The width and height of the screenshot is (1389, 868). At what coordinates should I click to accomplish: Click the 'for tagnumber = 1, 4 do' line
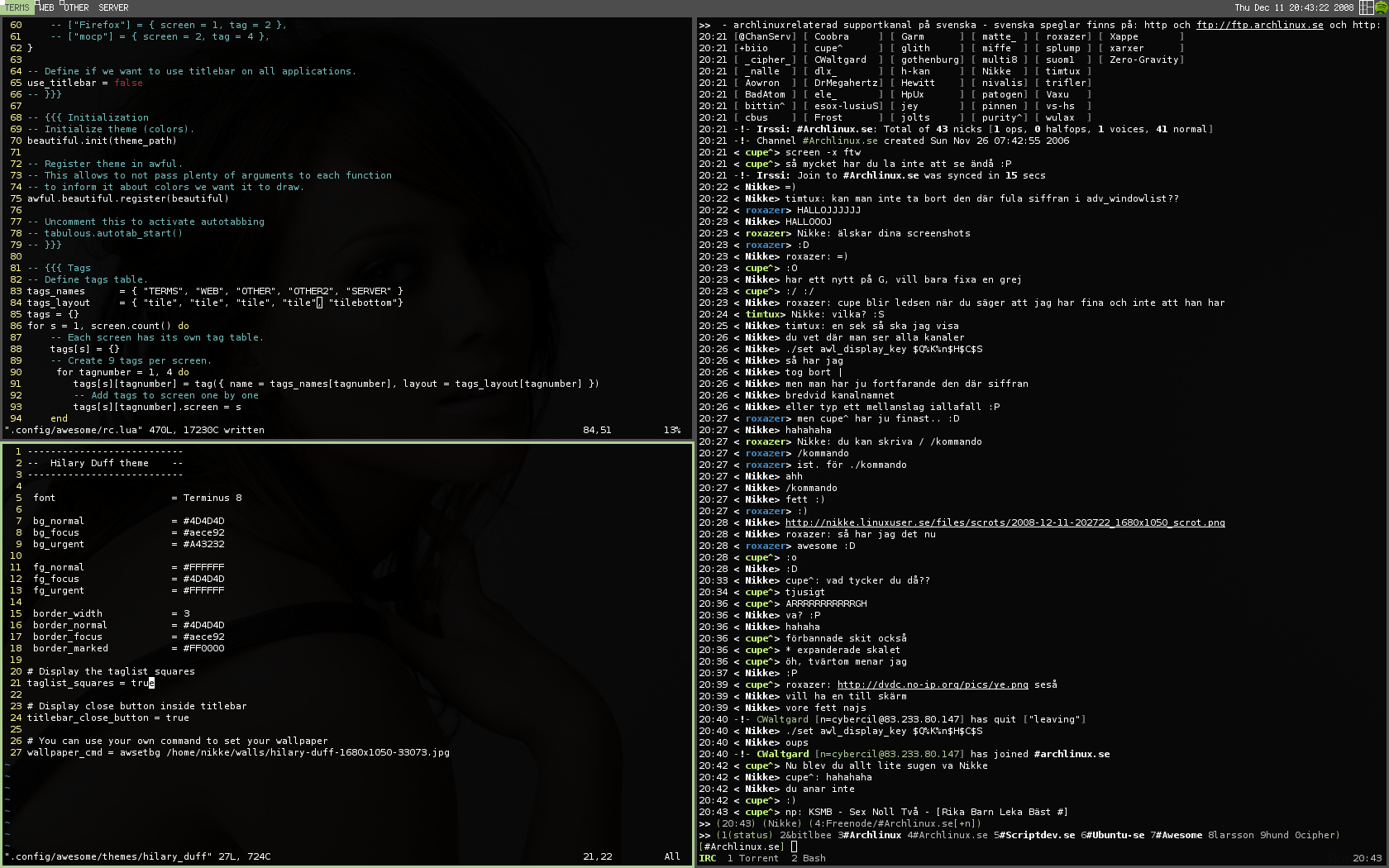click(x=122, y=372)
